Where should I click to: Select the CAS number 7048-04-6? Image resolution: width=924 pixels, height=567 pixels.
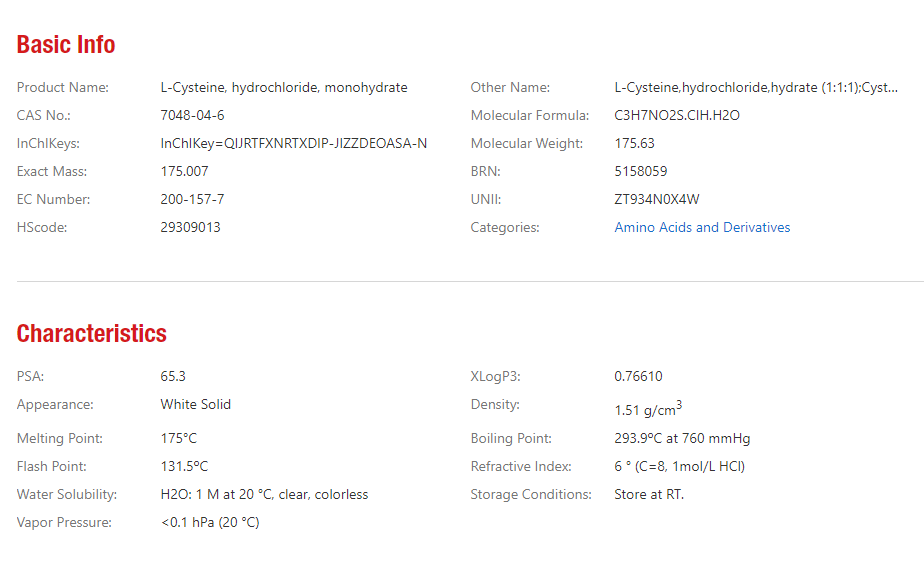pos(192,116)
